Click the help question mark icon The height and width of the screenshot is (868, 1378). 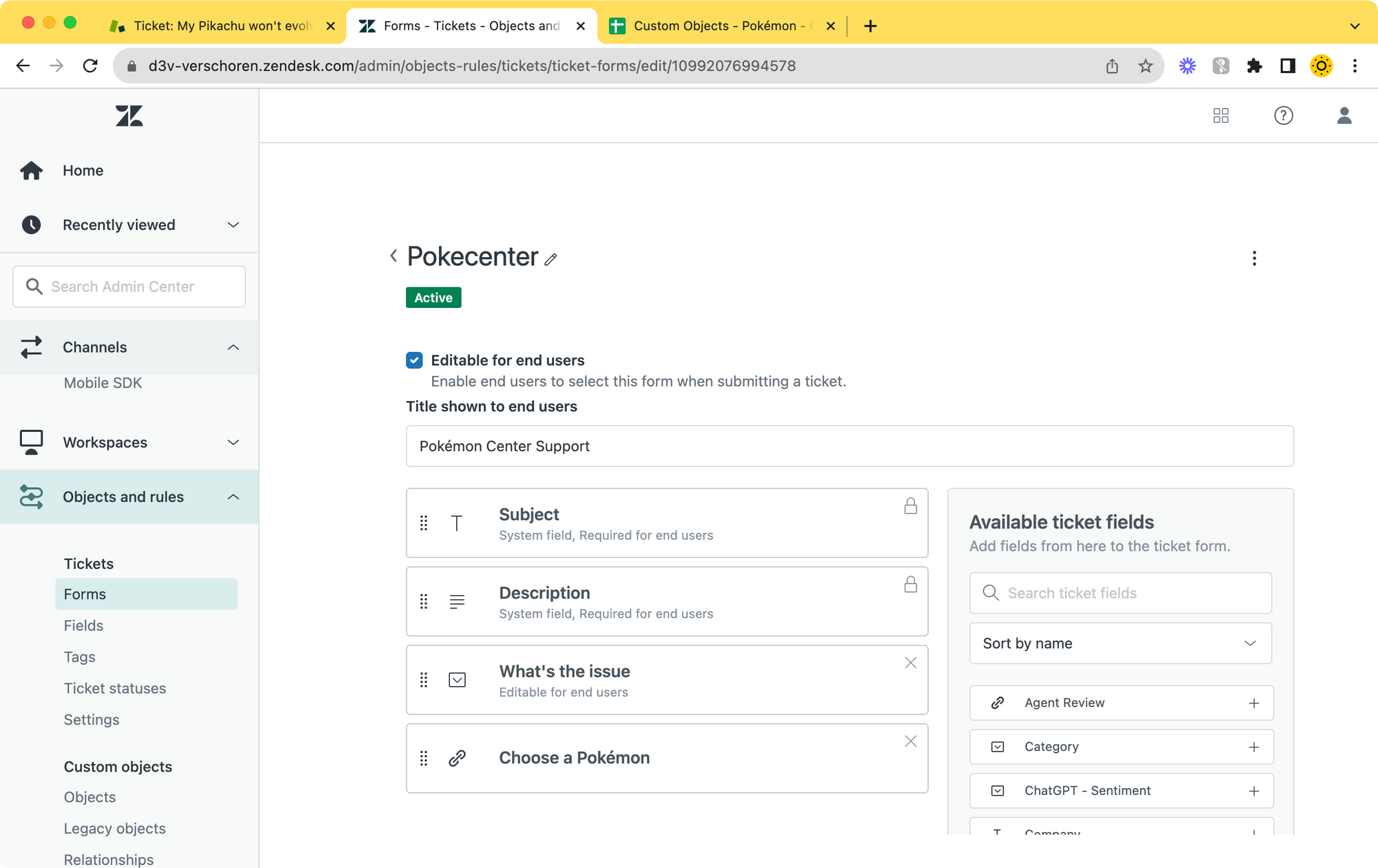pyautogui.click(x=1283, y=116)
